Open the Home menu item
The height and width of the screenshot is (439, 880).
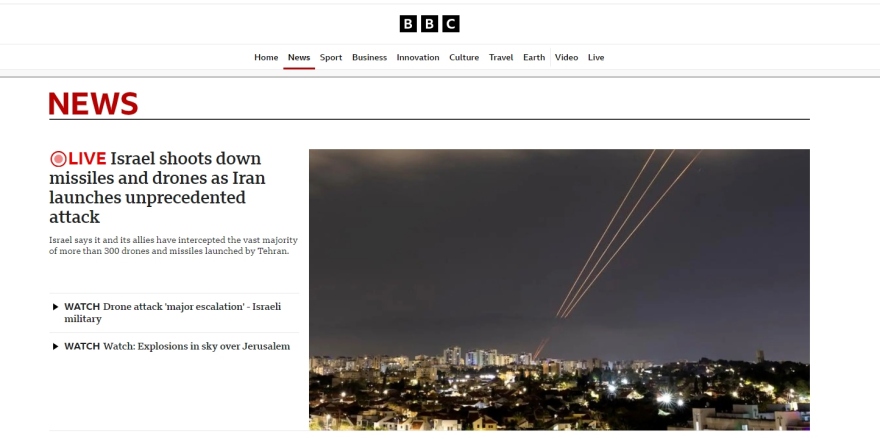pyautogui.click(x=266, y=57)
